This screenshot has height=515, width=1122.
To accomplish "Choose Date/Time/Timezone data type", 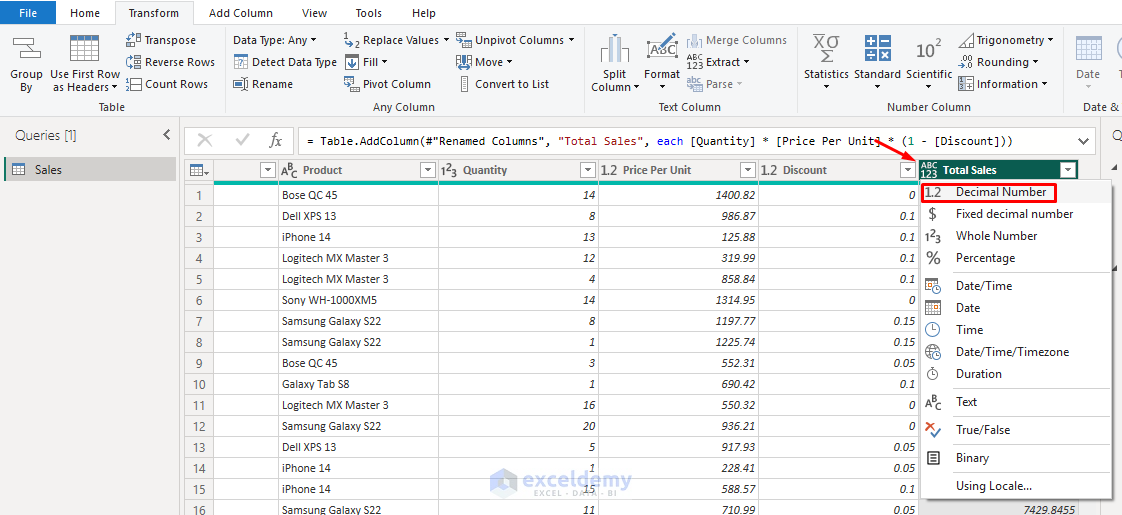I will point(1016,352).
